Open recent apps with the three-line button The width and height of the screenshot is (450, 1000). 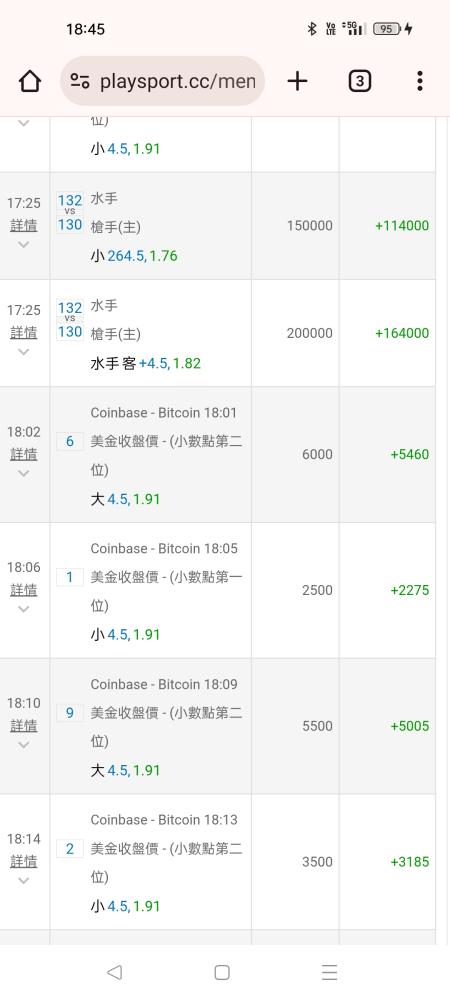click(x=330, y=972)
